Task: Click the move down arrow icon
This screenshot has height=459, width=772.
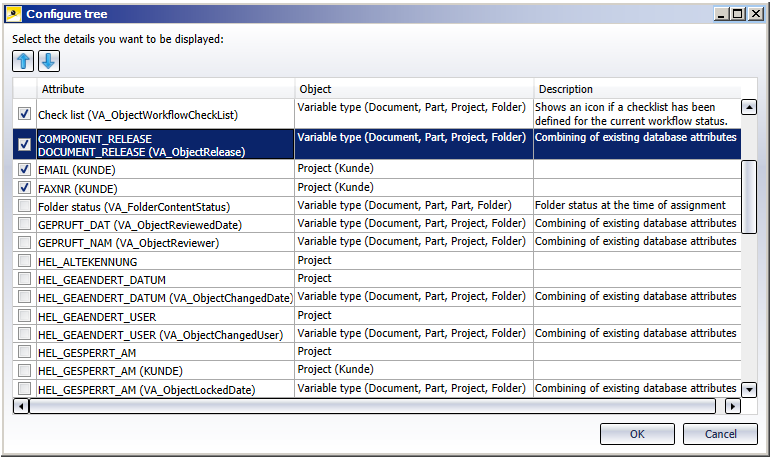Action: [49, 61]
